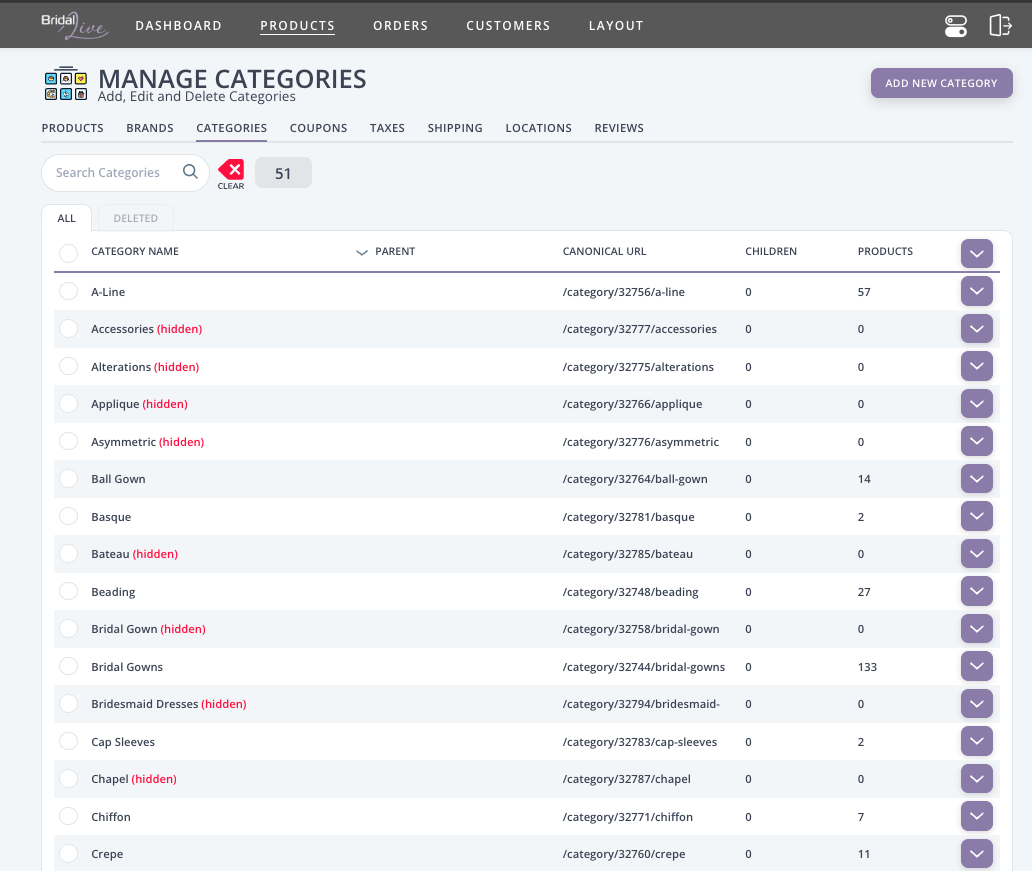Expand the Cap Sleeves row dropdown
Image resolution: width=1032 pixels, height=871 pixels.
[x=977, y=741]
